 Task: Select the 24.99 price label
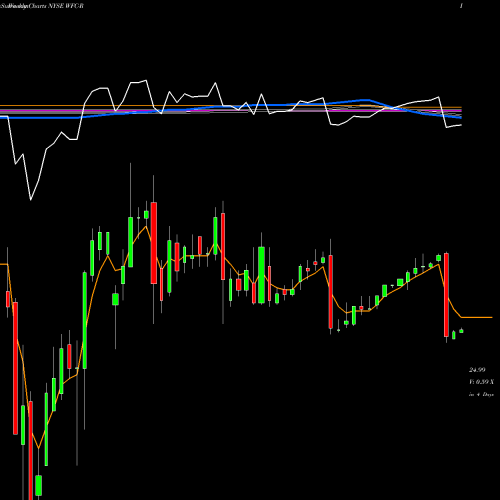[x=477, y=370]
